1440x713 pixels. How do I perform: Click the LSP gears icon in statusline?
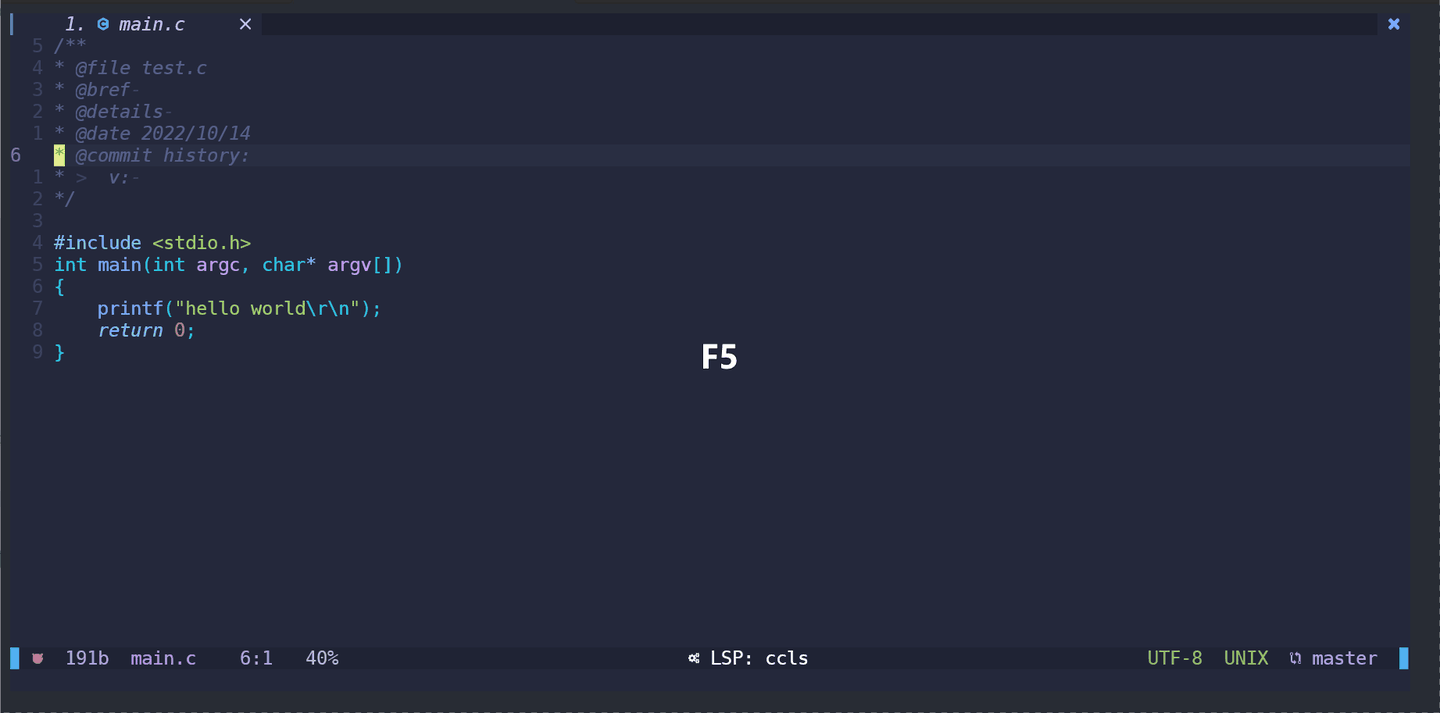pyautogui.click(x=694, y=658)
